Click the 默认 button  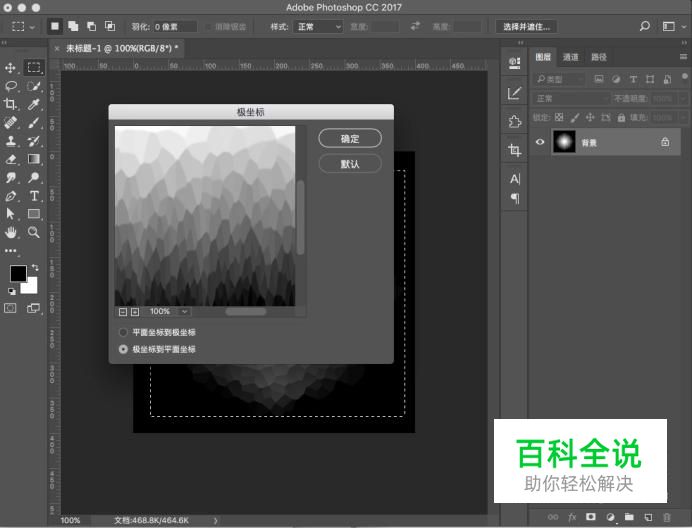pyautogui.click(x=349, y=163)
